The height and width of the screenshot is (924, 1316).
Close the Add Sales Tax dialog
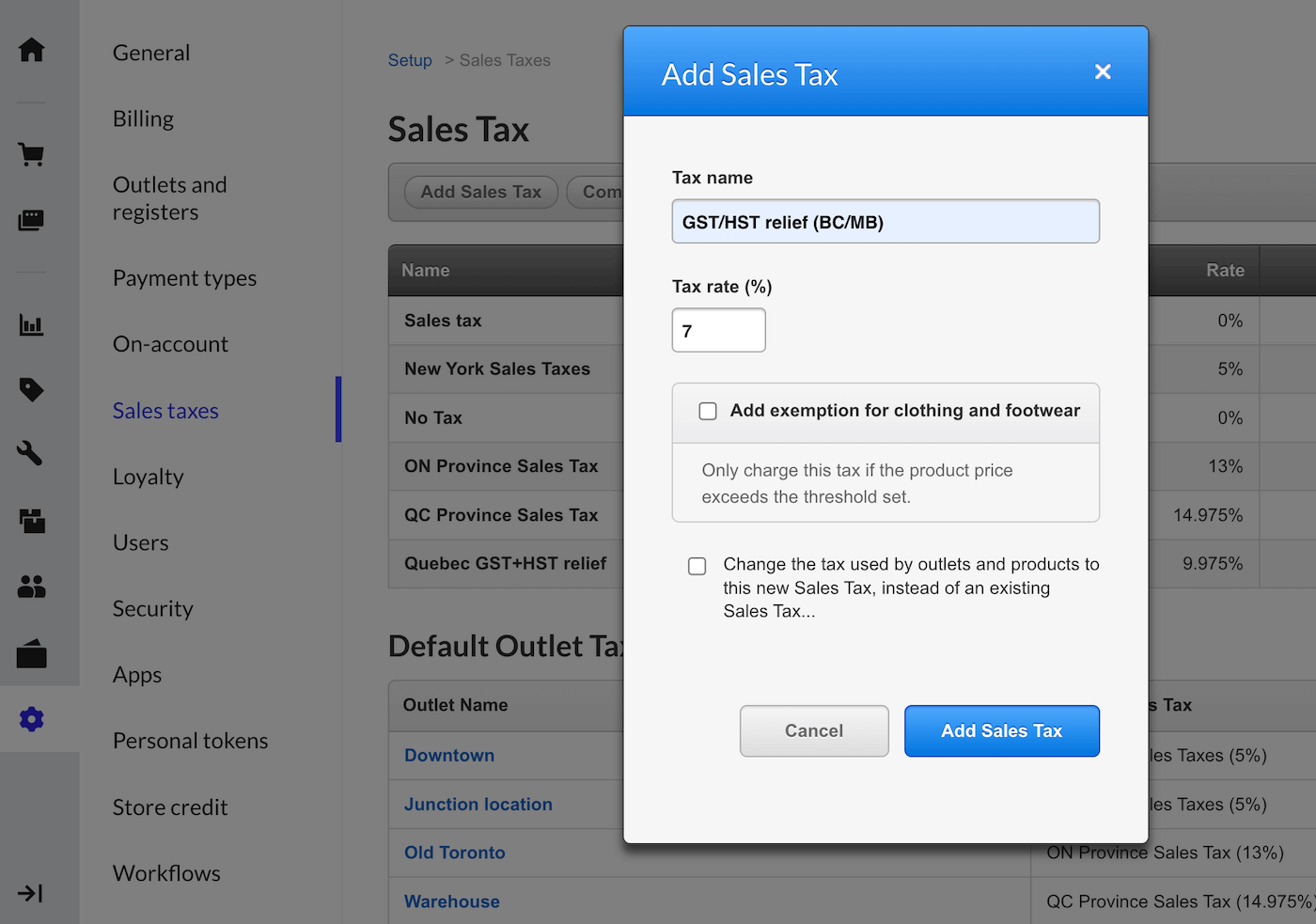[x=1103, y=72]
